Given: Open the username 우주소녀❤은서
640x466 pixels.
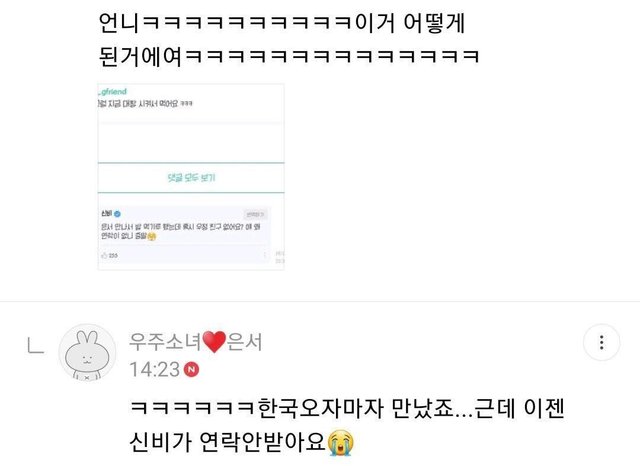Looking at the screenshot, I should click(x=196, y=342).
